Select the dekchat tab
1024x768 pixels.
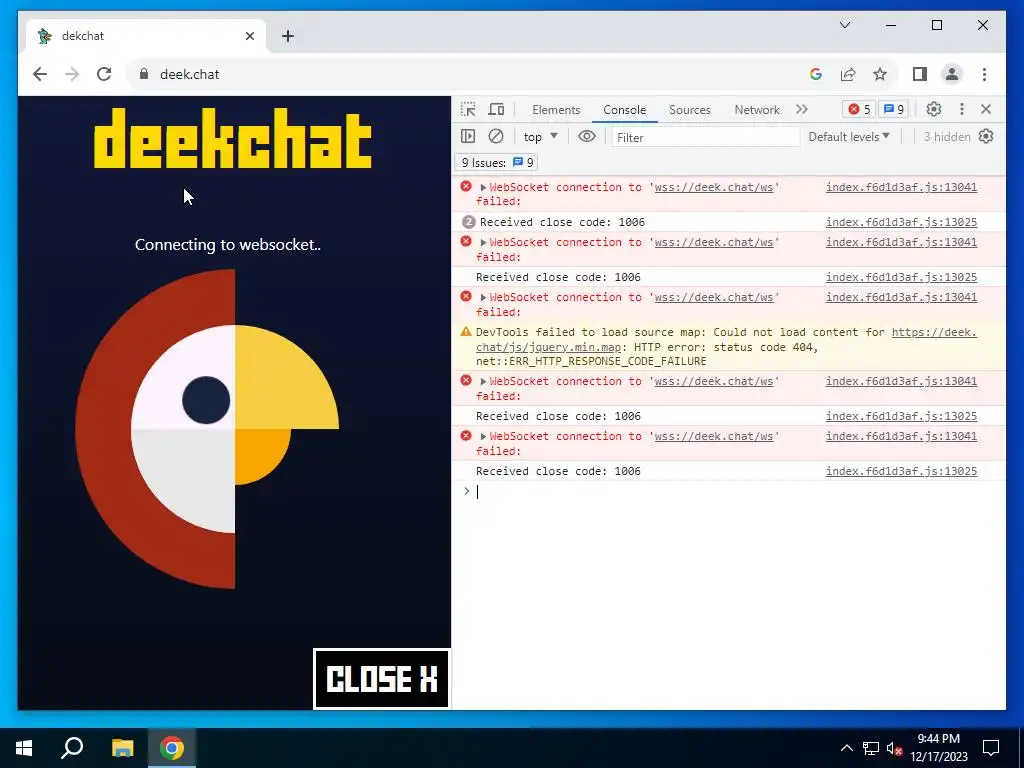point(146,36)
